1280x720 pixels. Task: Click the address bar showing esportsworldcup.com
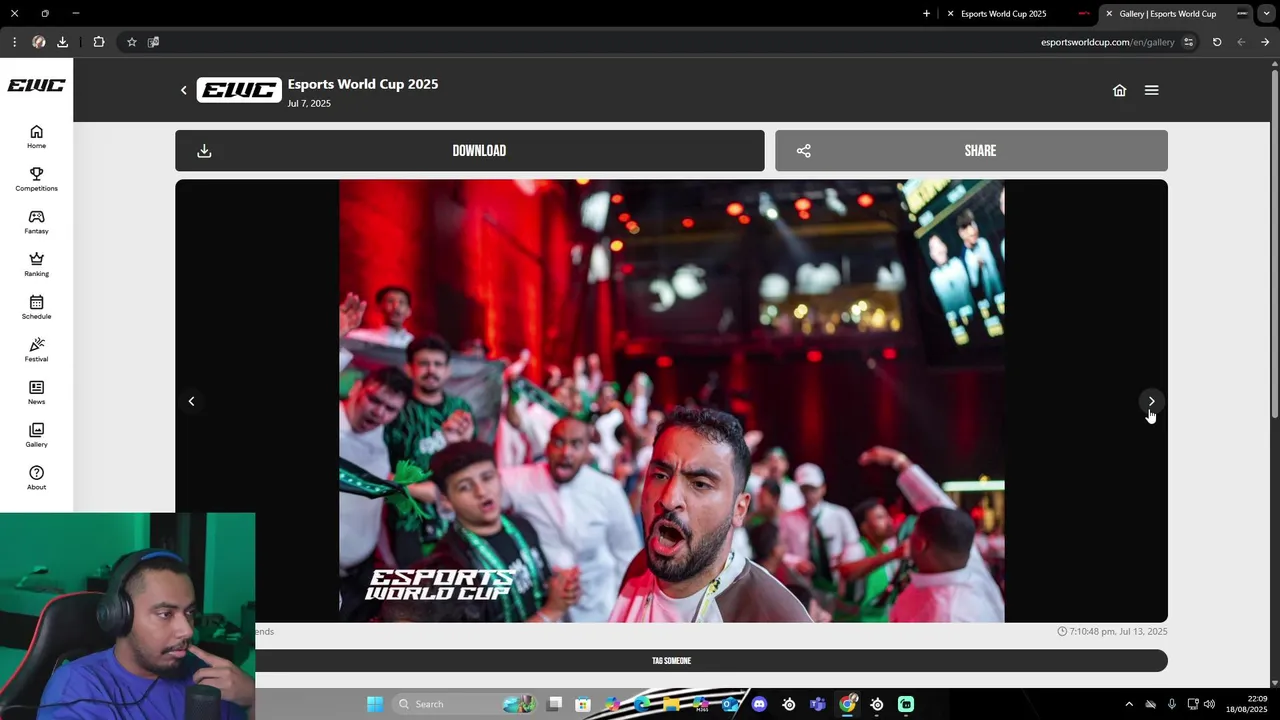[x=1107, y=42]
